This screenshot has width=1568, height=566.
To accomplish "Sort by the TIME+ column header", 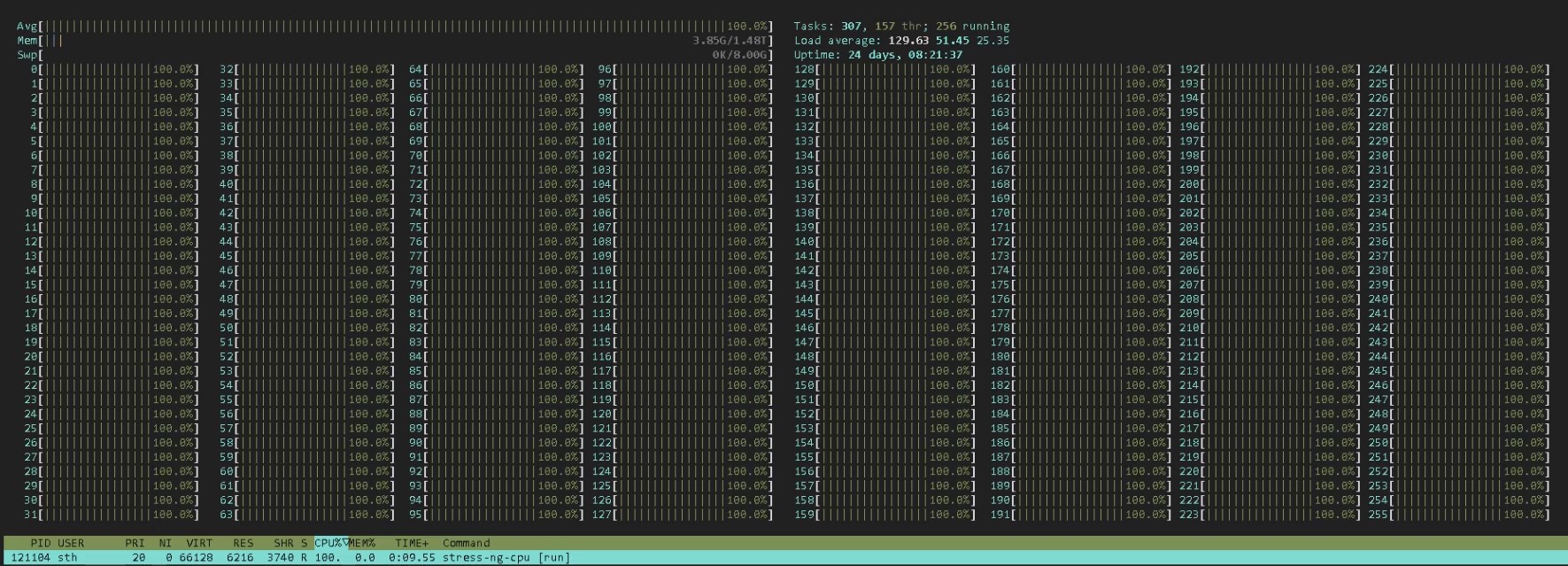I will tap(412, 543).
